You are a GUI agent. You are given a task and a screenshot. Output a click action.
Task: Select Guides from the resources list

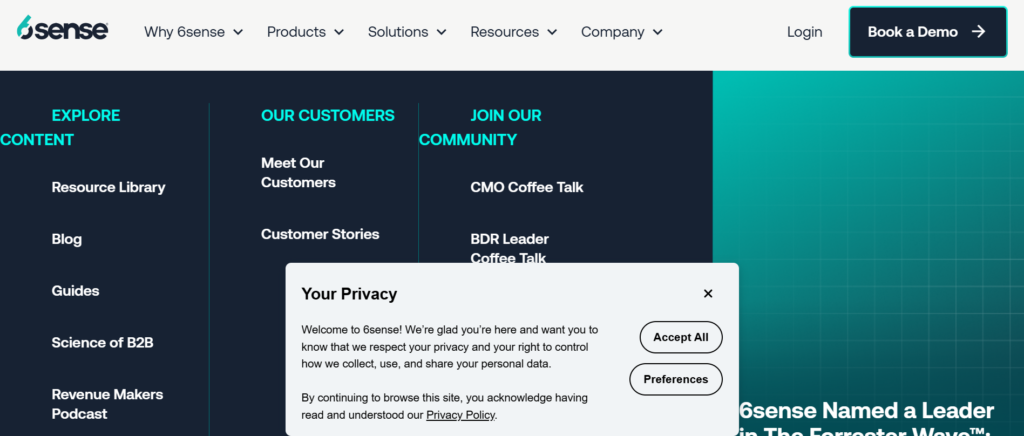[x=75, y=291]
